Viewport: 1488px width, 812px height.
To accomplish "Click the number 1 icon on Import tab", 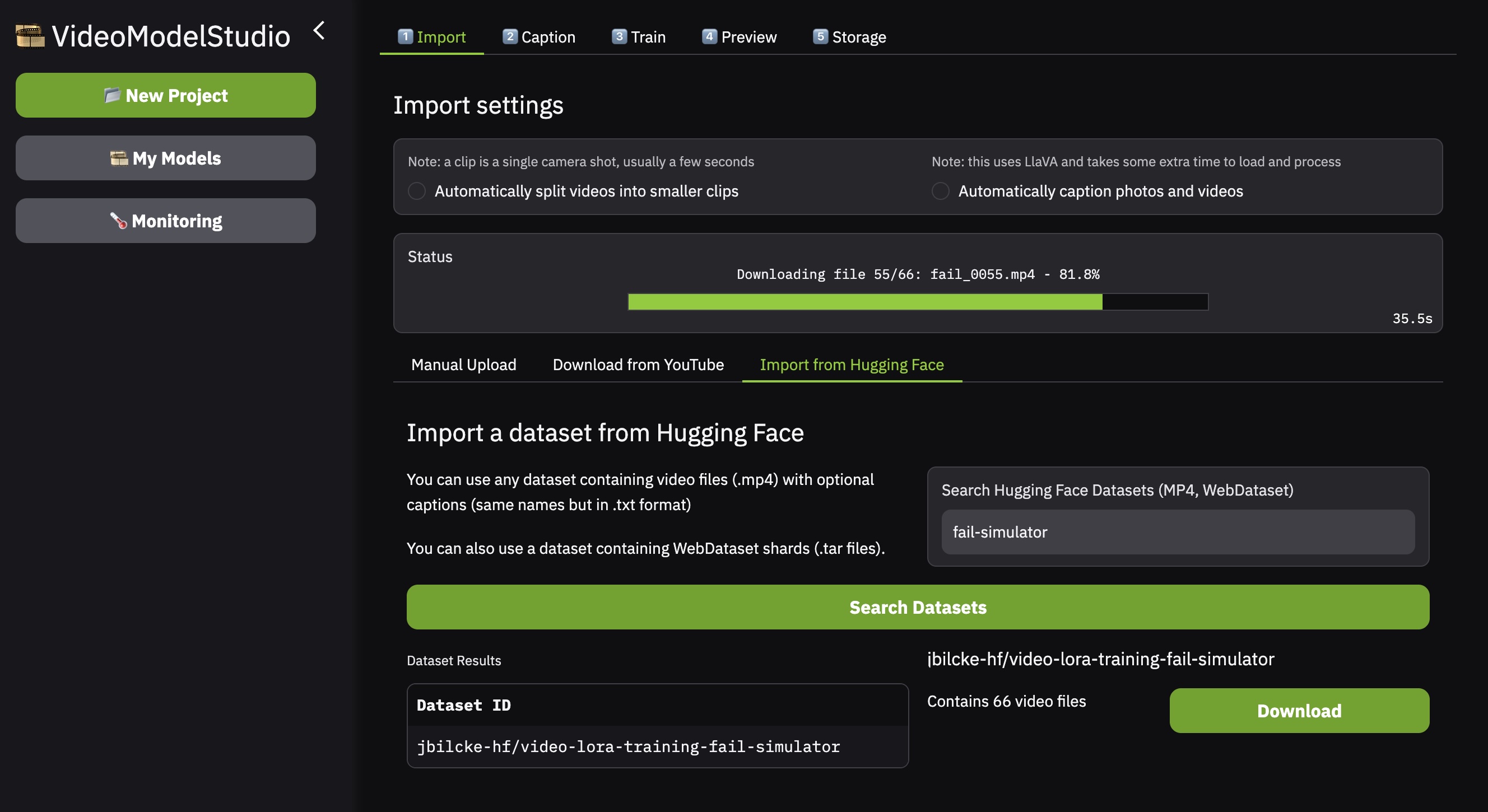I will point(406,36).
